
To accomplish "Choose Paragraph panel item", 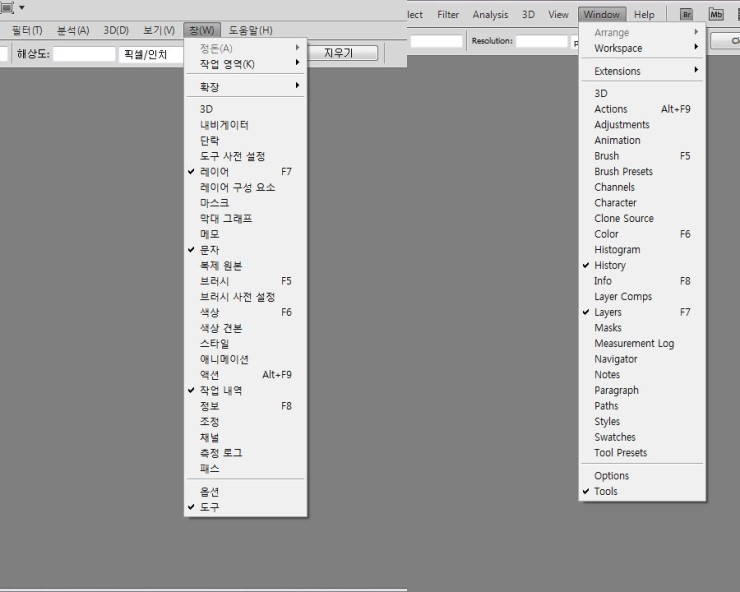I will [x=642, y=390].
